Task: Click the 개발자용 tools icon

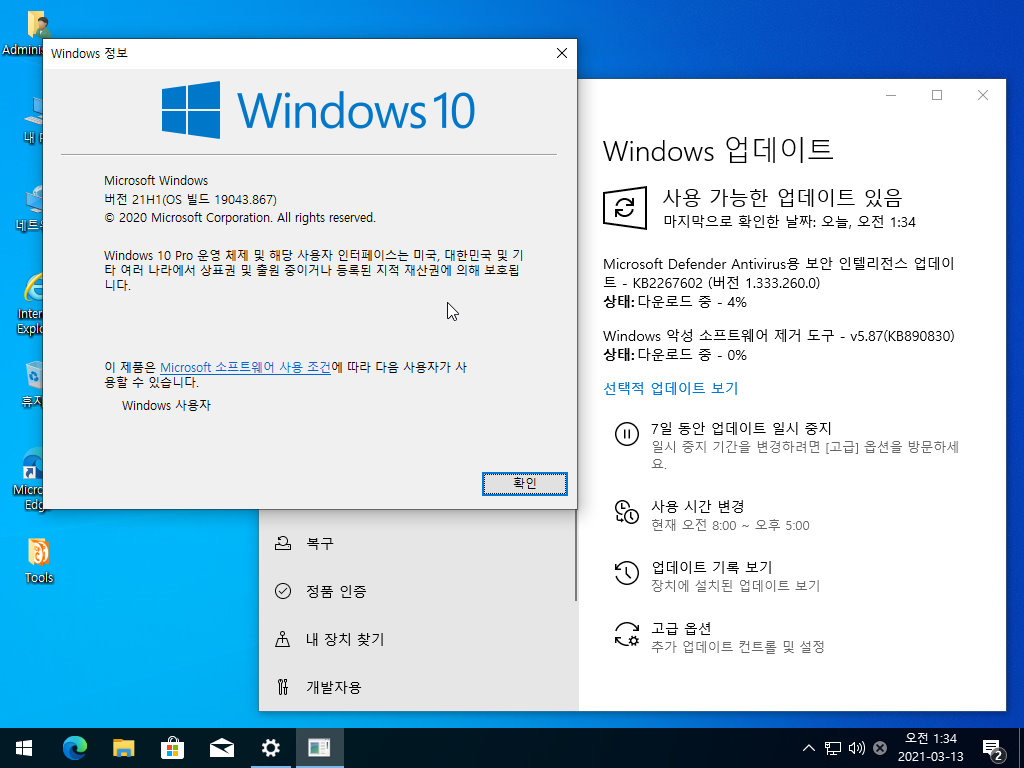Action: pyautogui.click(x=283, y=687)
